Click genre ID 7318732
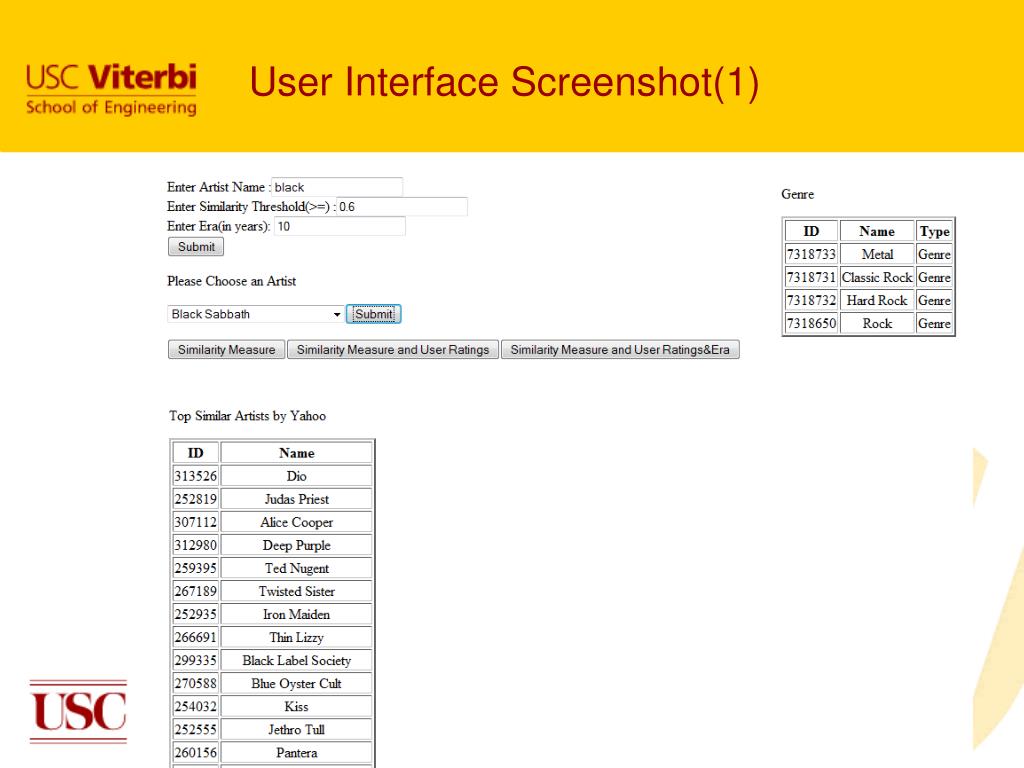Screen dimensions: 1024x768 811,300
